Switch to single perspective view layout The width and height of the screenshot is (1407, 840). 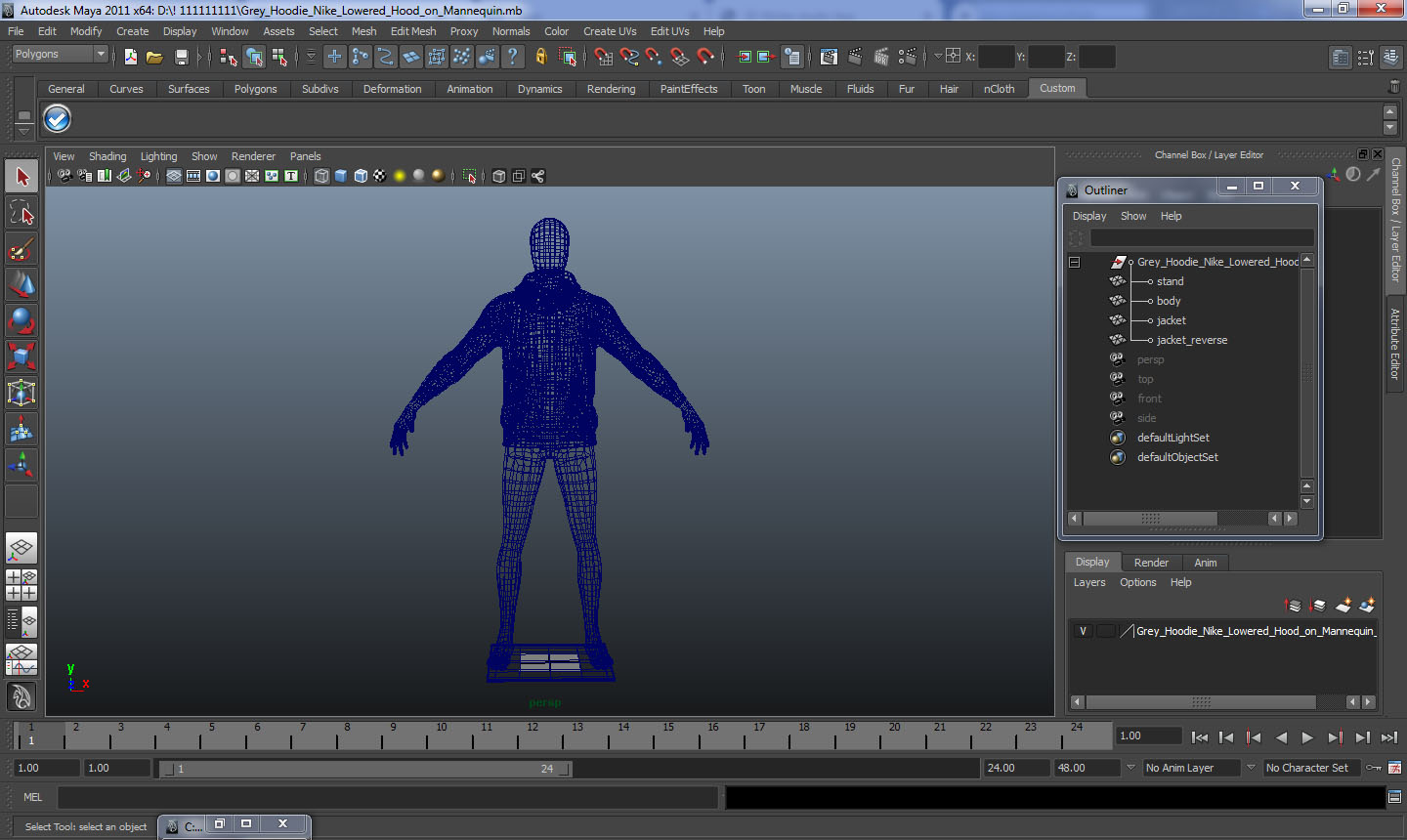[21, 548]
